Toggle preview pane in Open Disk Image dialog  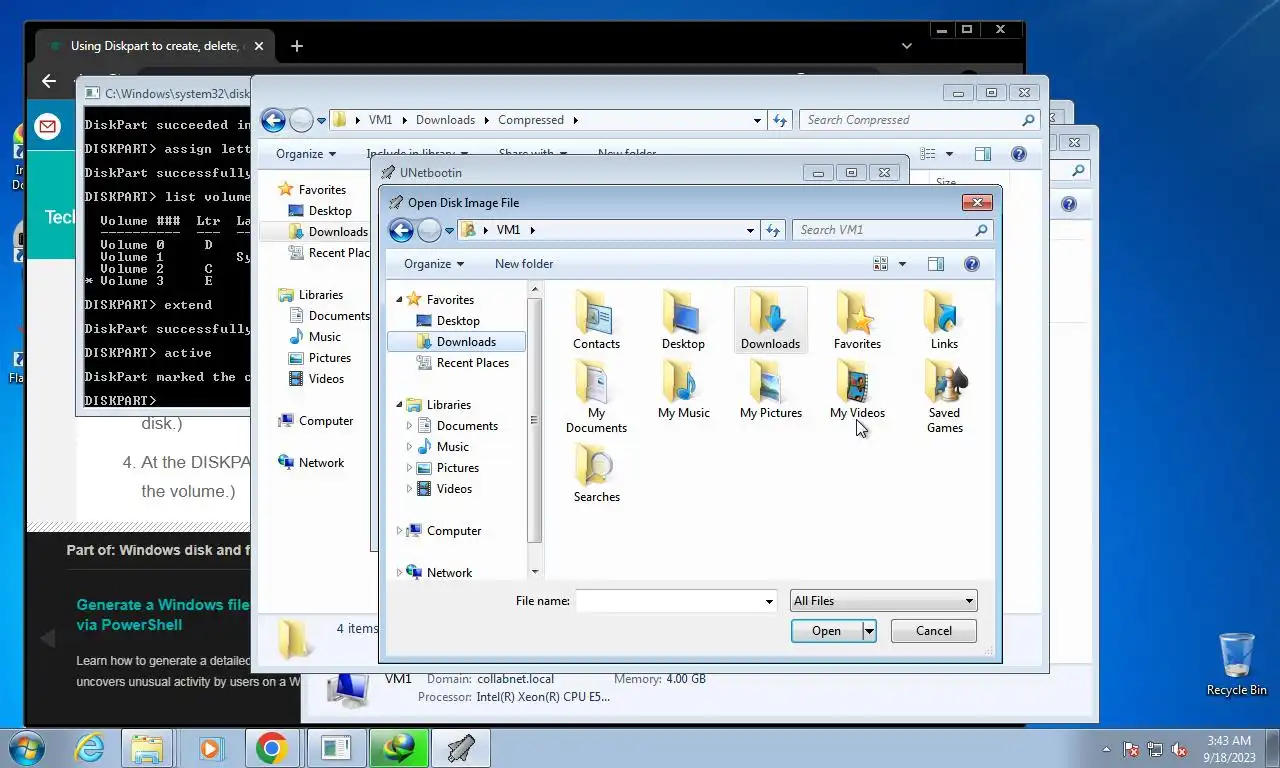[936, 264]
